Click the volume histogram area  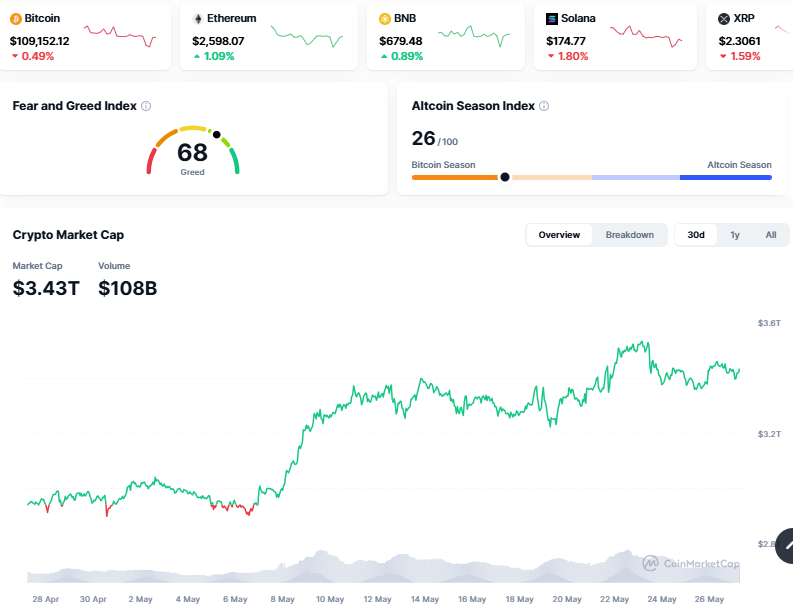(383, 568)
